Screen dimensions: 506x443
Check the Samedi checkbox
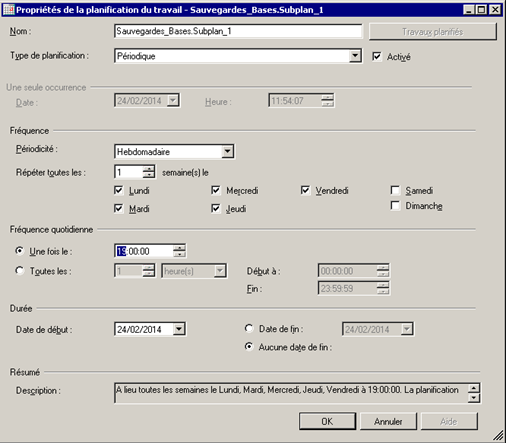395,190
